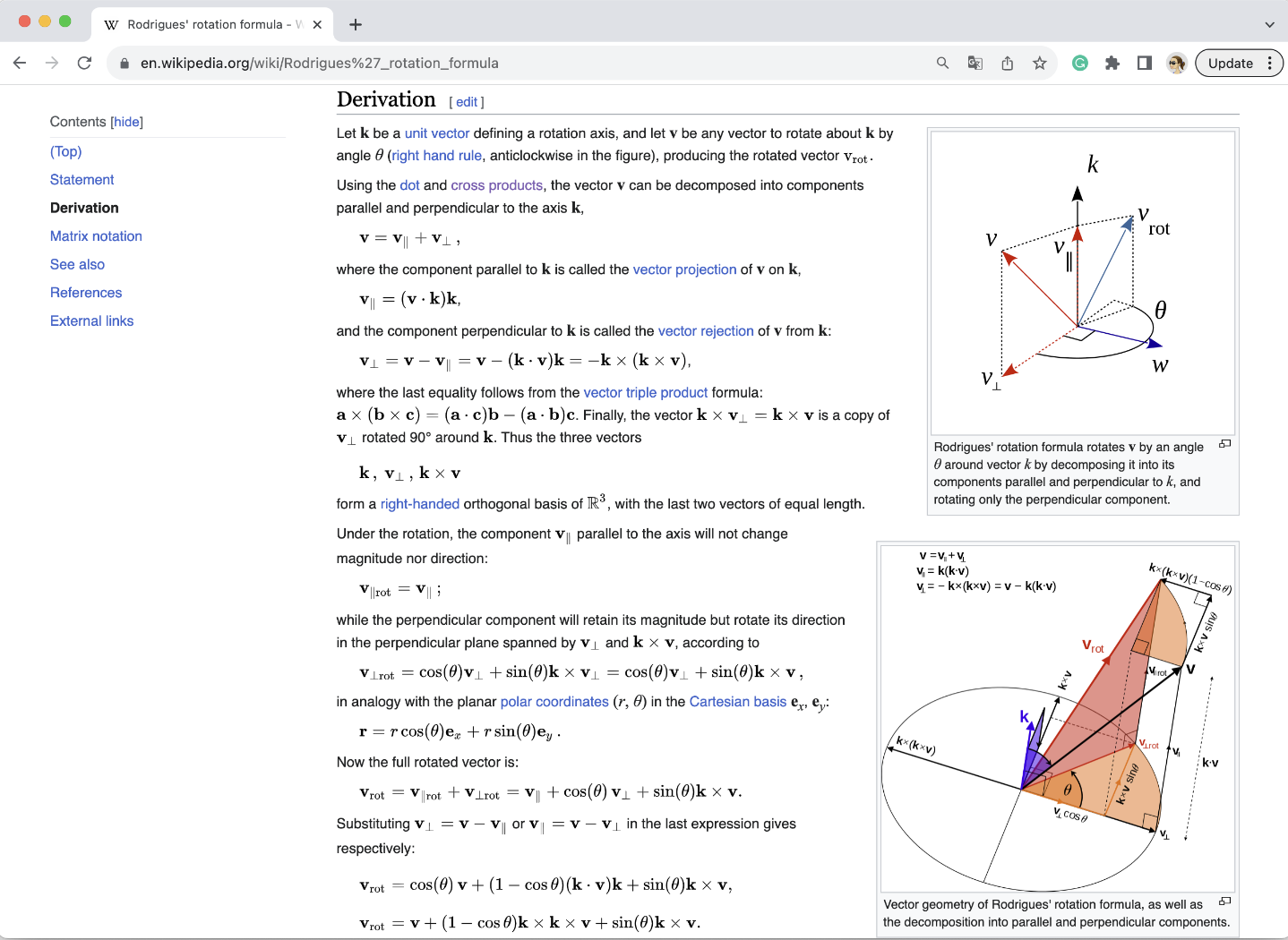Click the Update button

[x=1232, y=63]
